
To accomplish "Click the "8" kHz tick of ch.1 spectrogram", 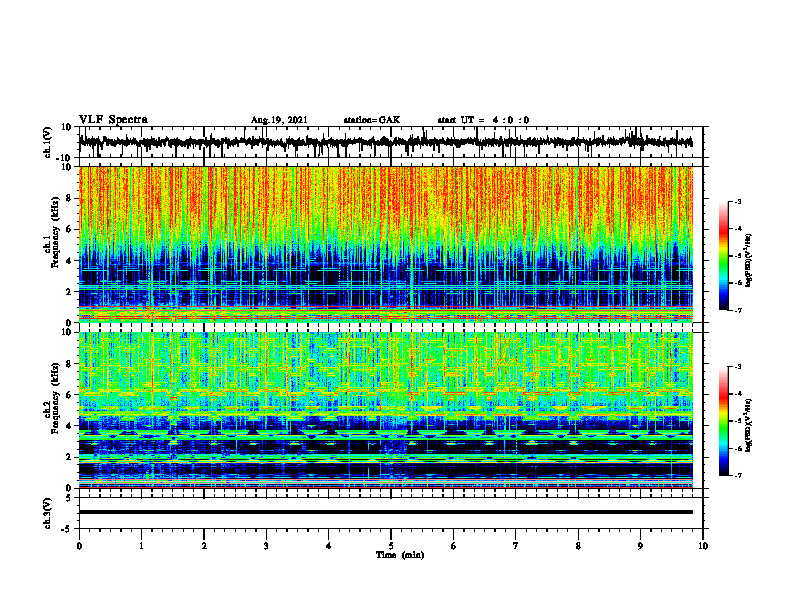I will (x=69, y=198).
